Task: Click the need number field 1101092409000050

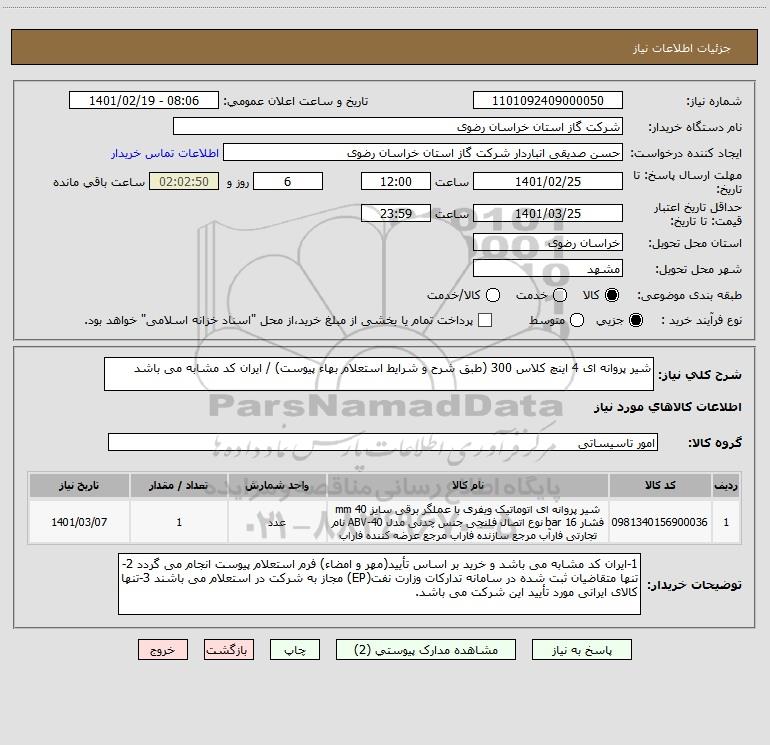Action: tap(548, 100)
